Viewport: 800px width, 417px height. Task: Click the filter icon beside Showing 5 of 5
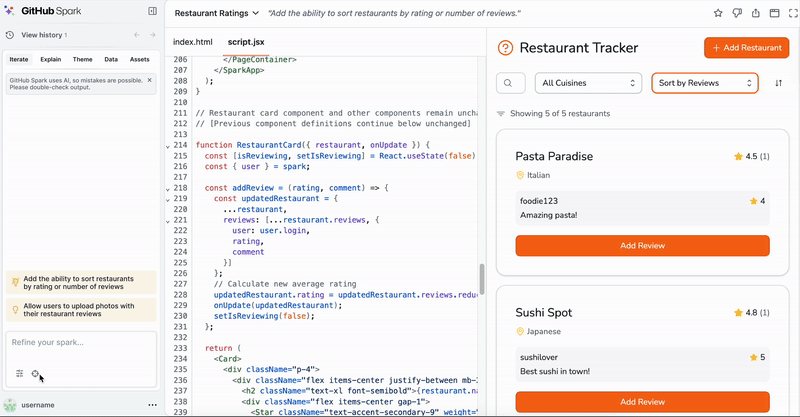tap(501, 113)
